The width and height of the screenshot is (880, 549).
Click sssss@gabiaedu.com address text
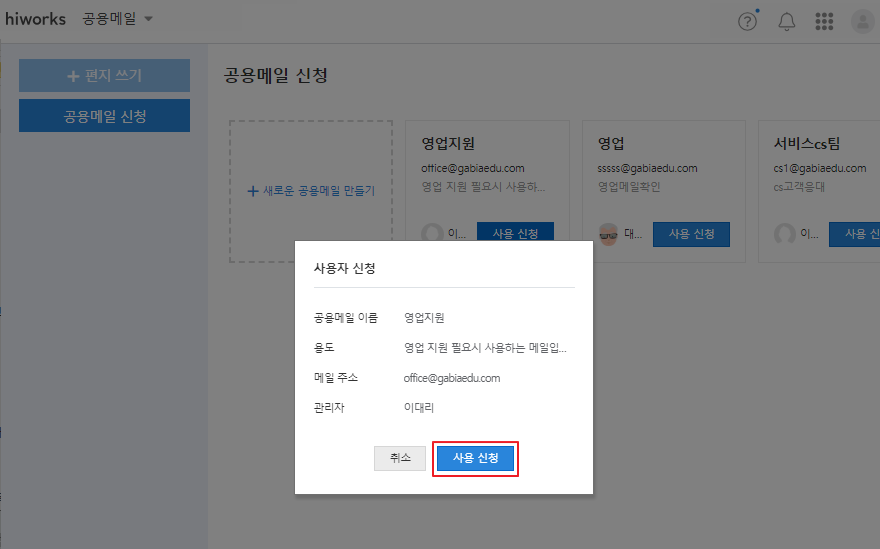647,168
